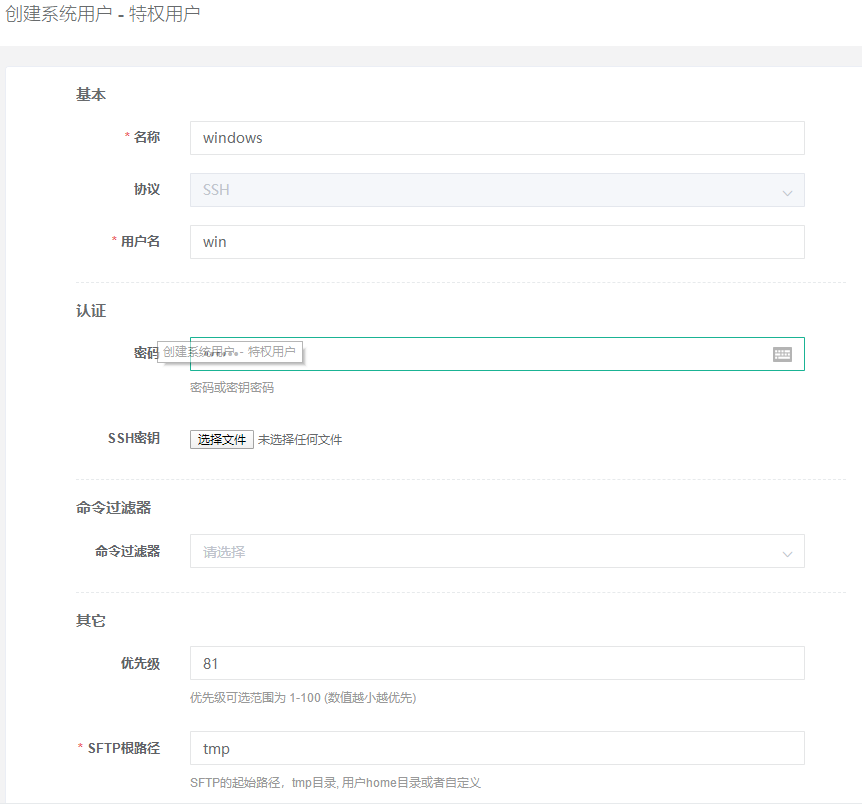Open the 协议 SSH dropdown

coord(497,190)
